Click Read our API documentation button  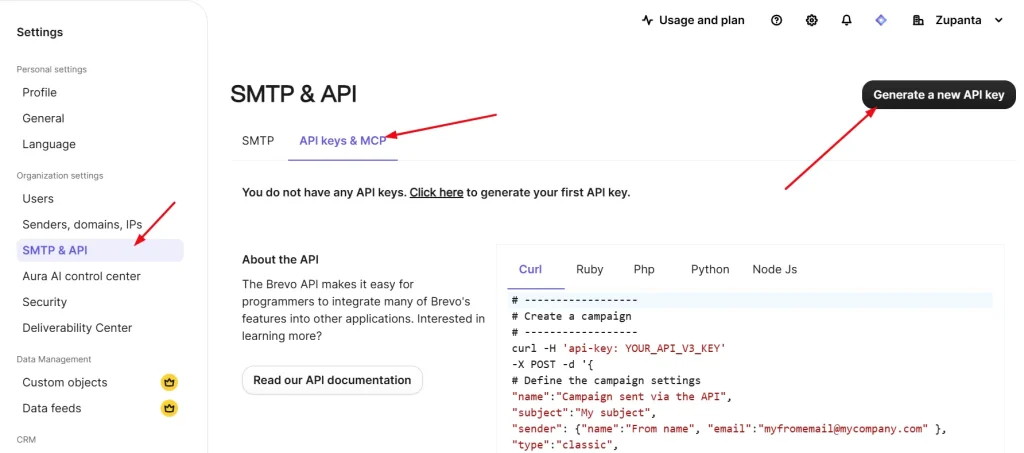332,380
